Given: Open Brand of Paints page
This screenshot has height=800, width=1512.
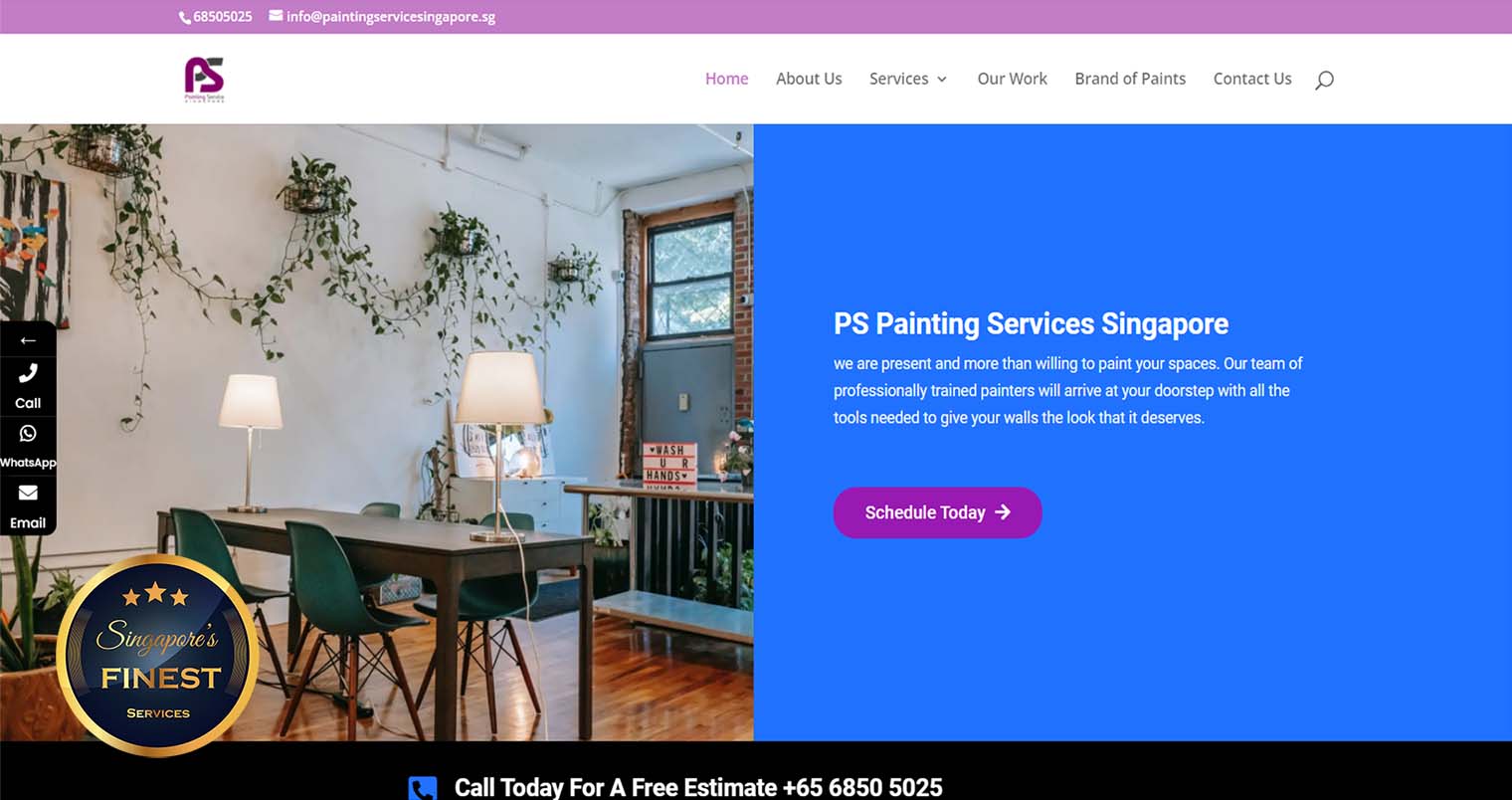Looking at the screenshot, I should click(x=1130, y=79).
